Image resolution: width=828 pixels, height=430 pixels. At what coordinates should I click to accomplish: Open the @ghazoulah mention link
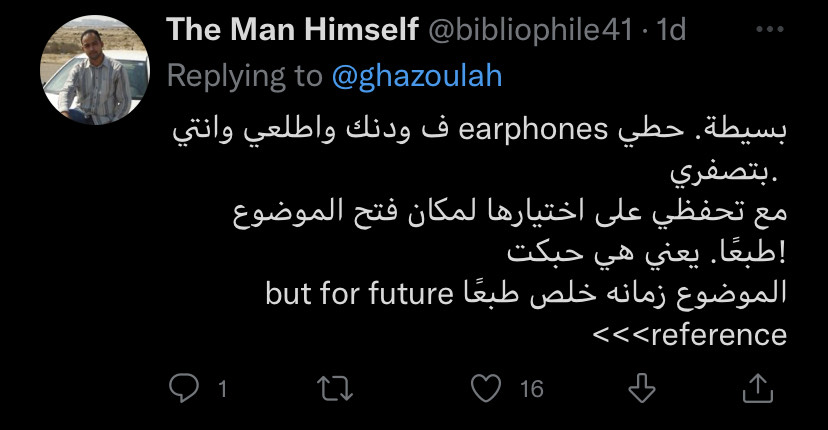[x=417, y=77]
